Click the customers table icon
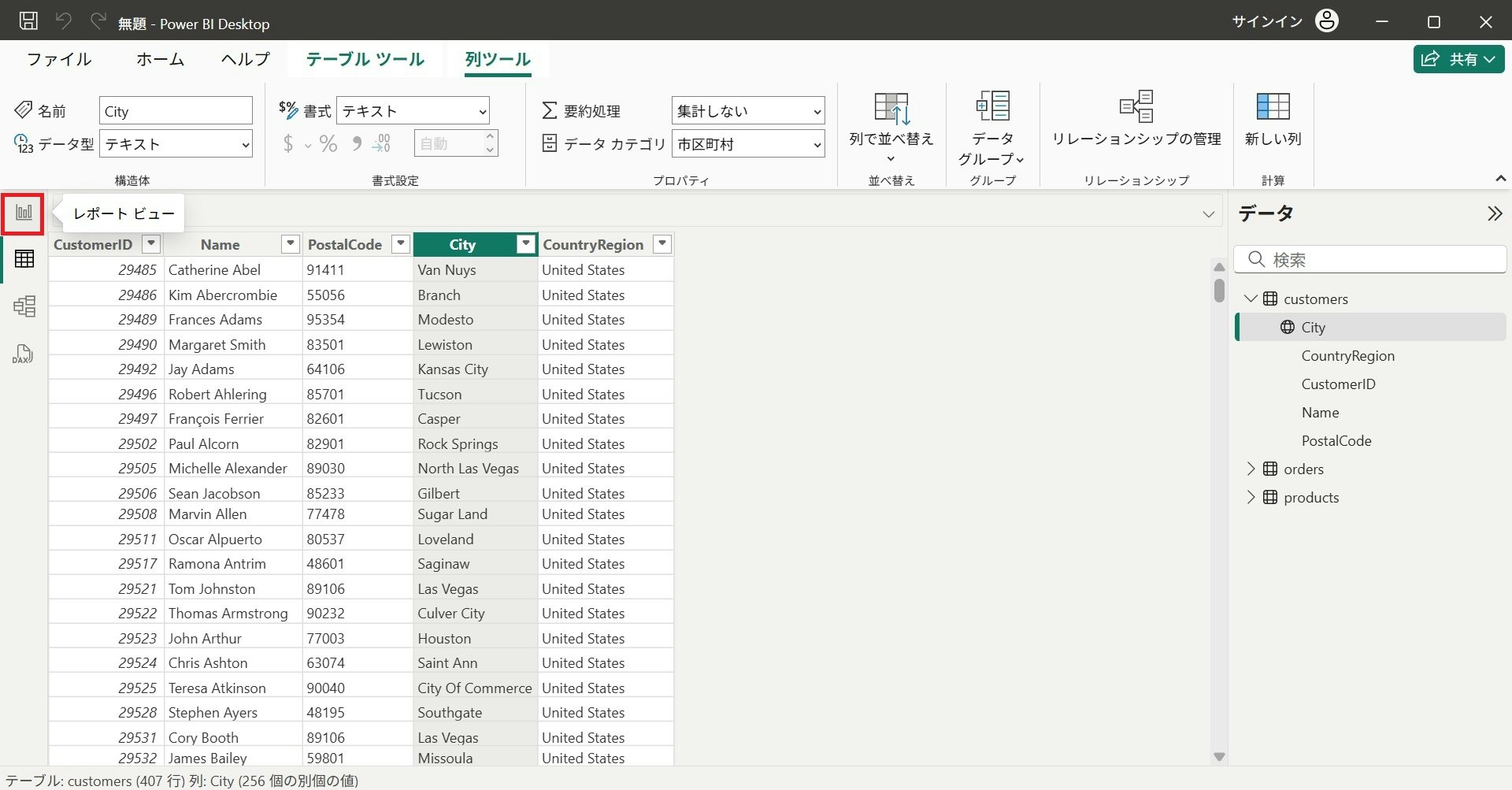Viewport: 1512px width, 790px height. (x=1270, y=299)
